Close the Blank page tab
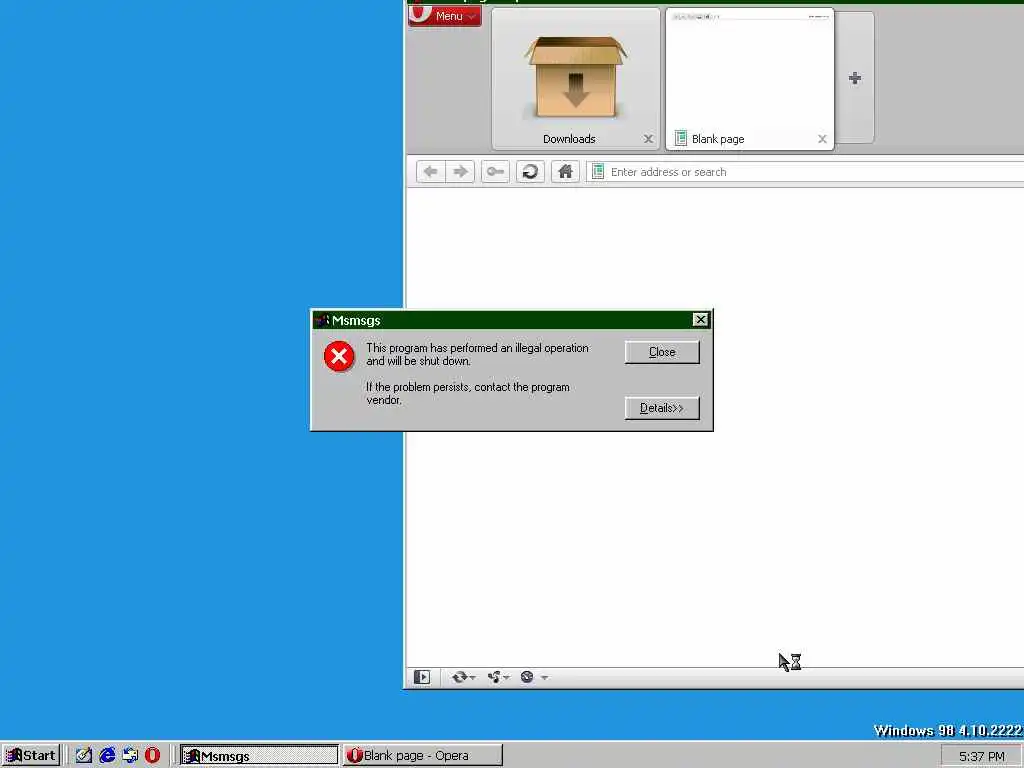Viewport: 1024px width, 768px height. click(822, 139)
